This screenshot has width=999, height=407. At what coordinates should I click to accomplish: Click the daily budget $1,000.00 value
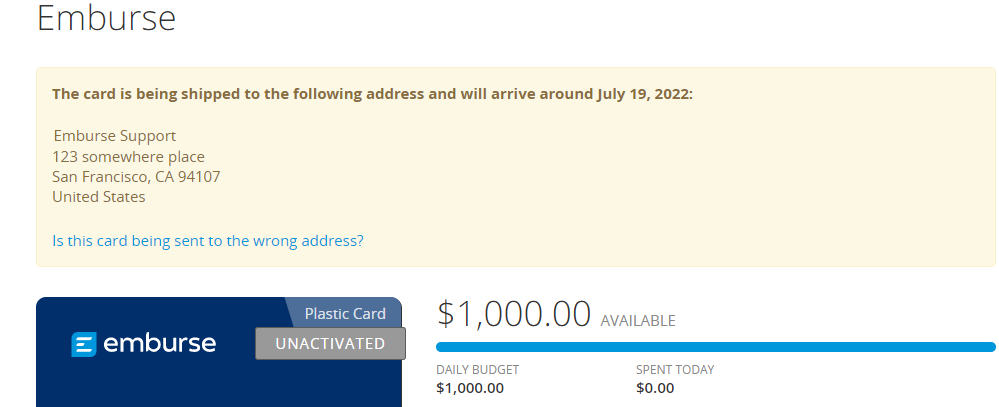(470, 388)
